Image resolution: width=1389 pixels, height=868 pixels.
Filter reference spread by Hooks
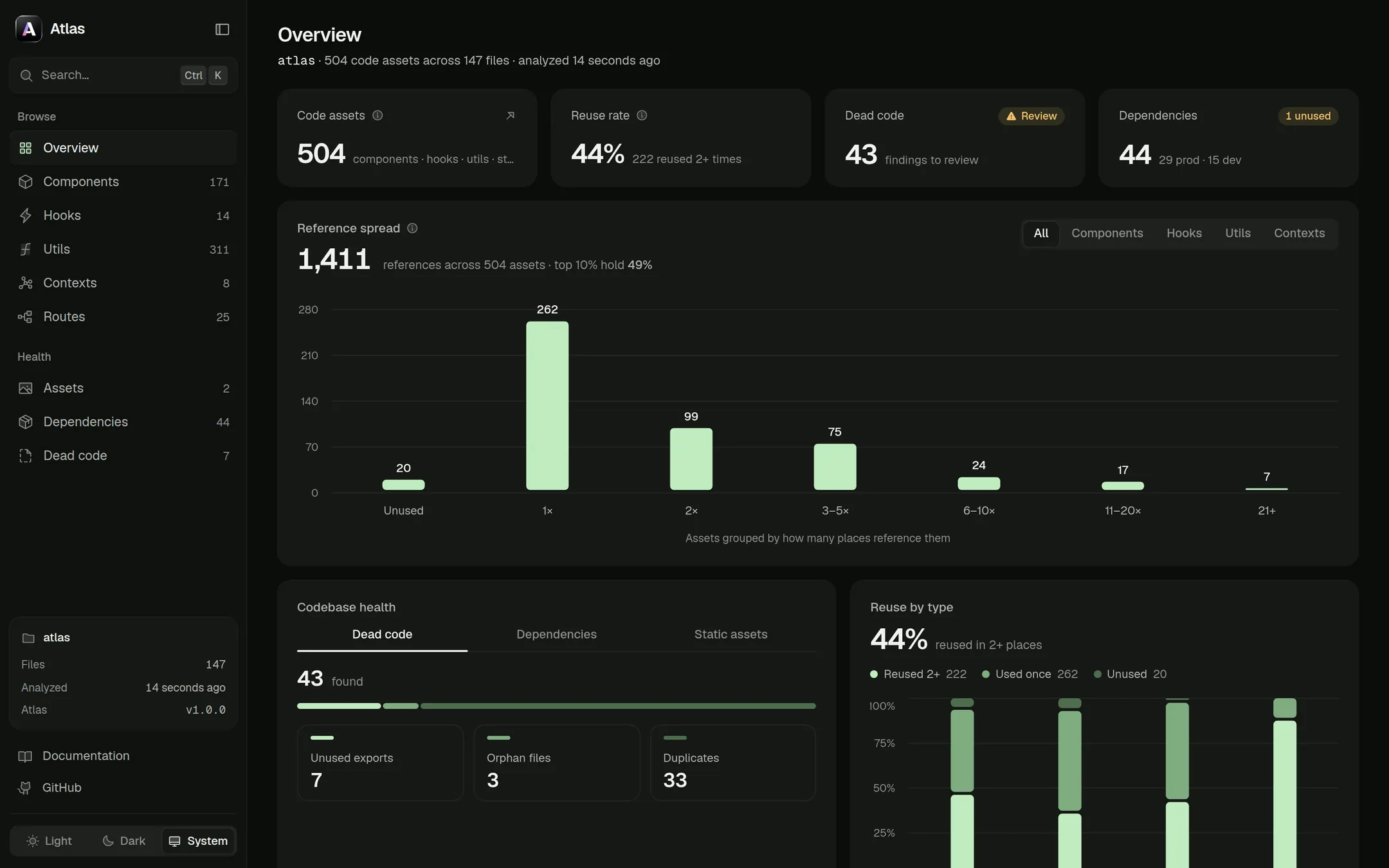coord(1184,233)
